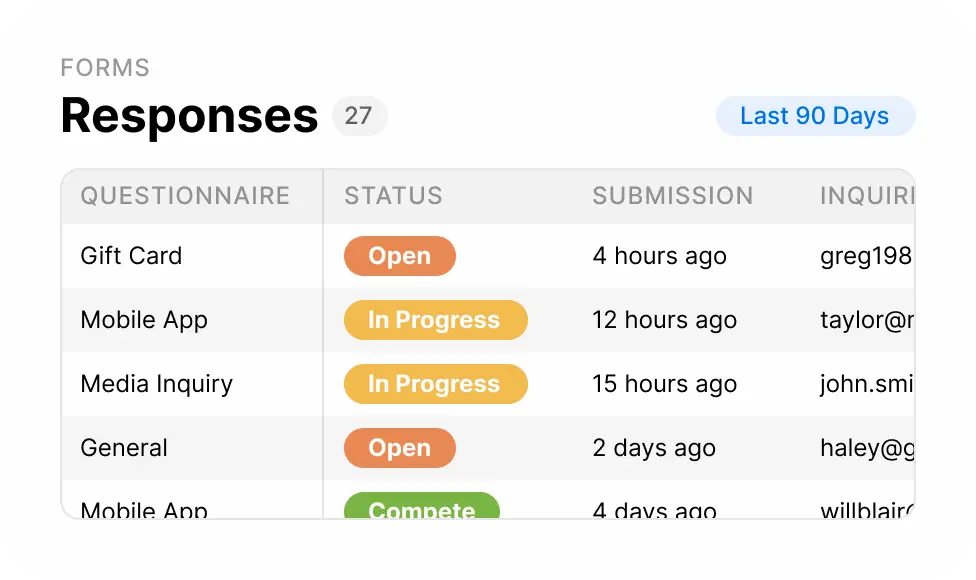Sort by the QUESTIONNAIRE column header
The height and width of the screenshot is (580, 976).
pyautogui.click(x=187, y=196)
